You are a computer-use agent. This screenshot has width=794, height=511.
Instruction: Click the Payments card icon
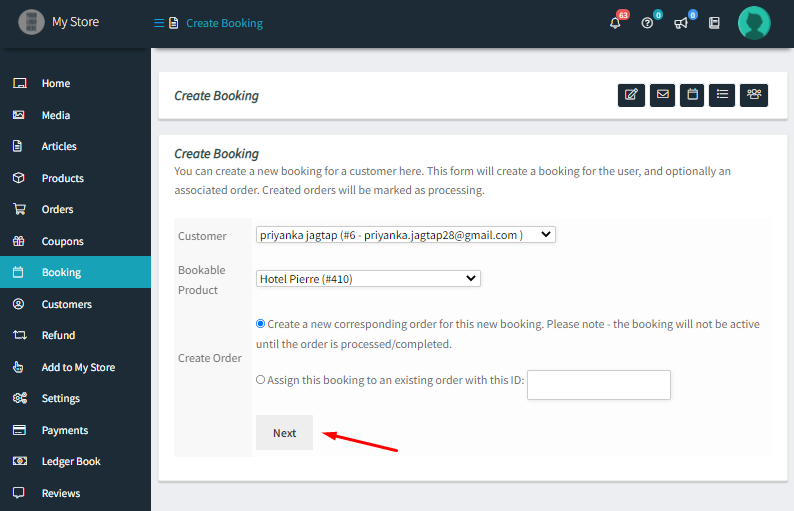point(19,430)
